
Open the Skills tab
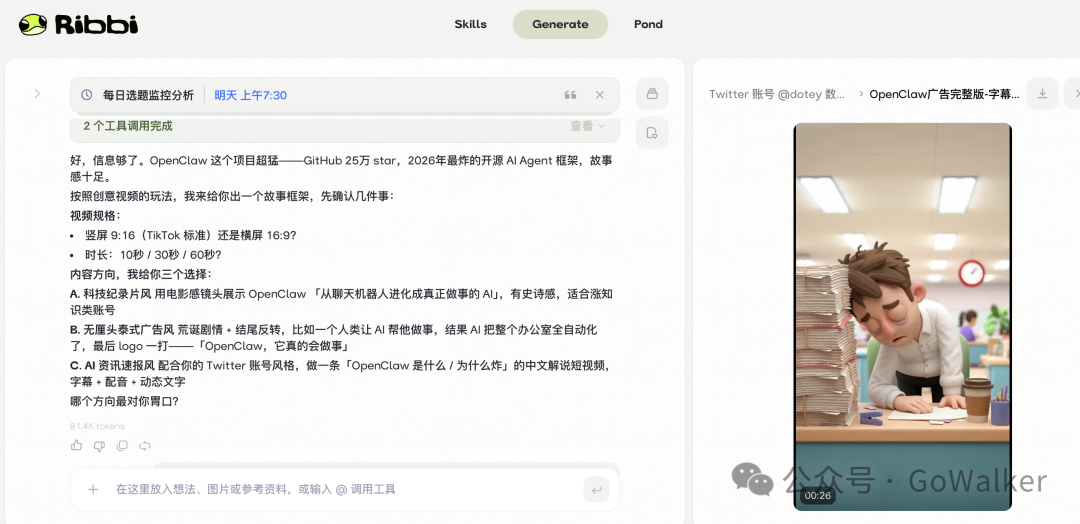pos(470,24)
